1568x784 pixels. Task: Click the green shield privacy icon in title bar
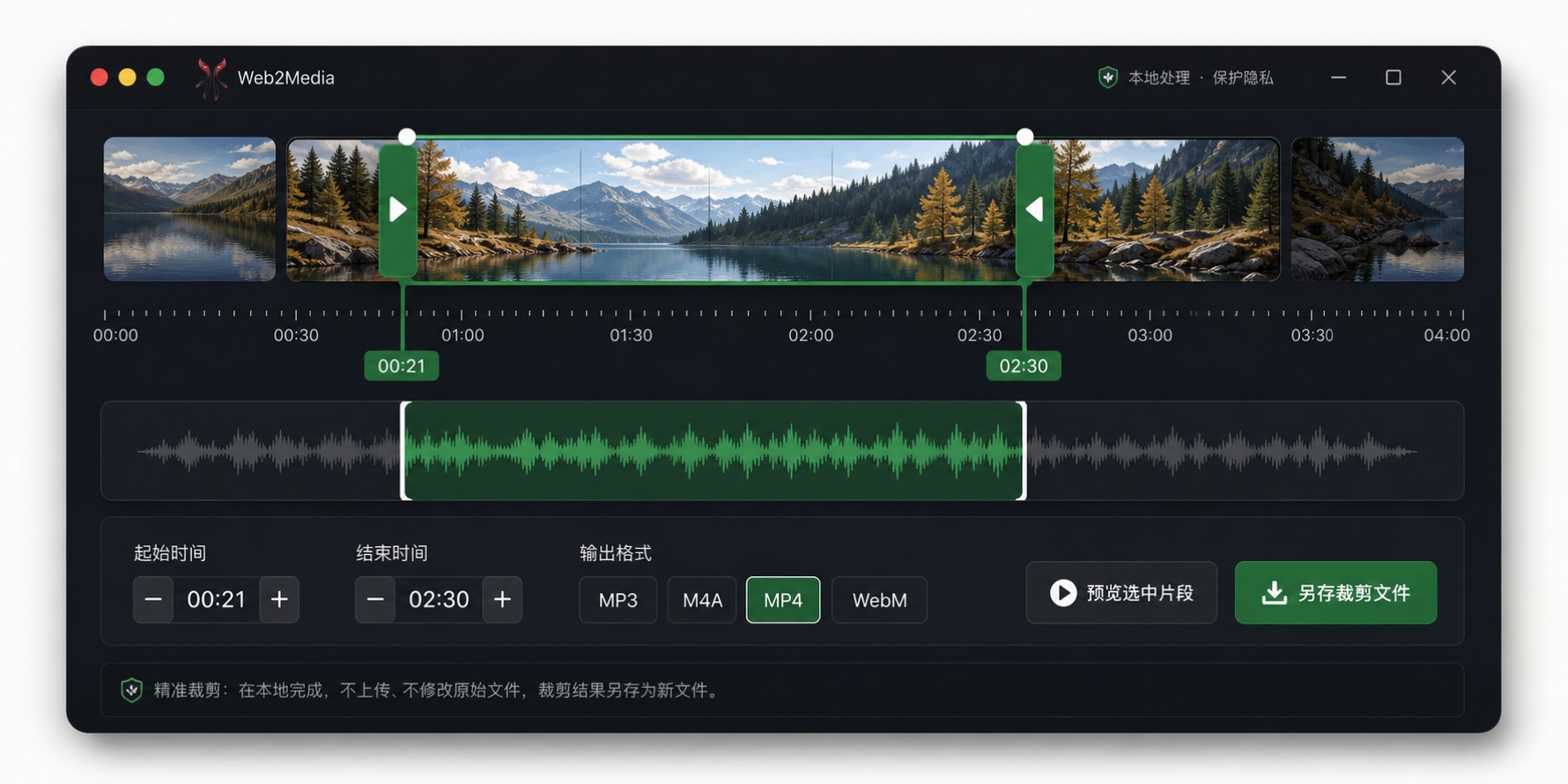pyautogui.click(x=1107, y=78)
